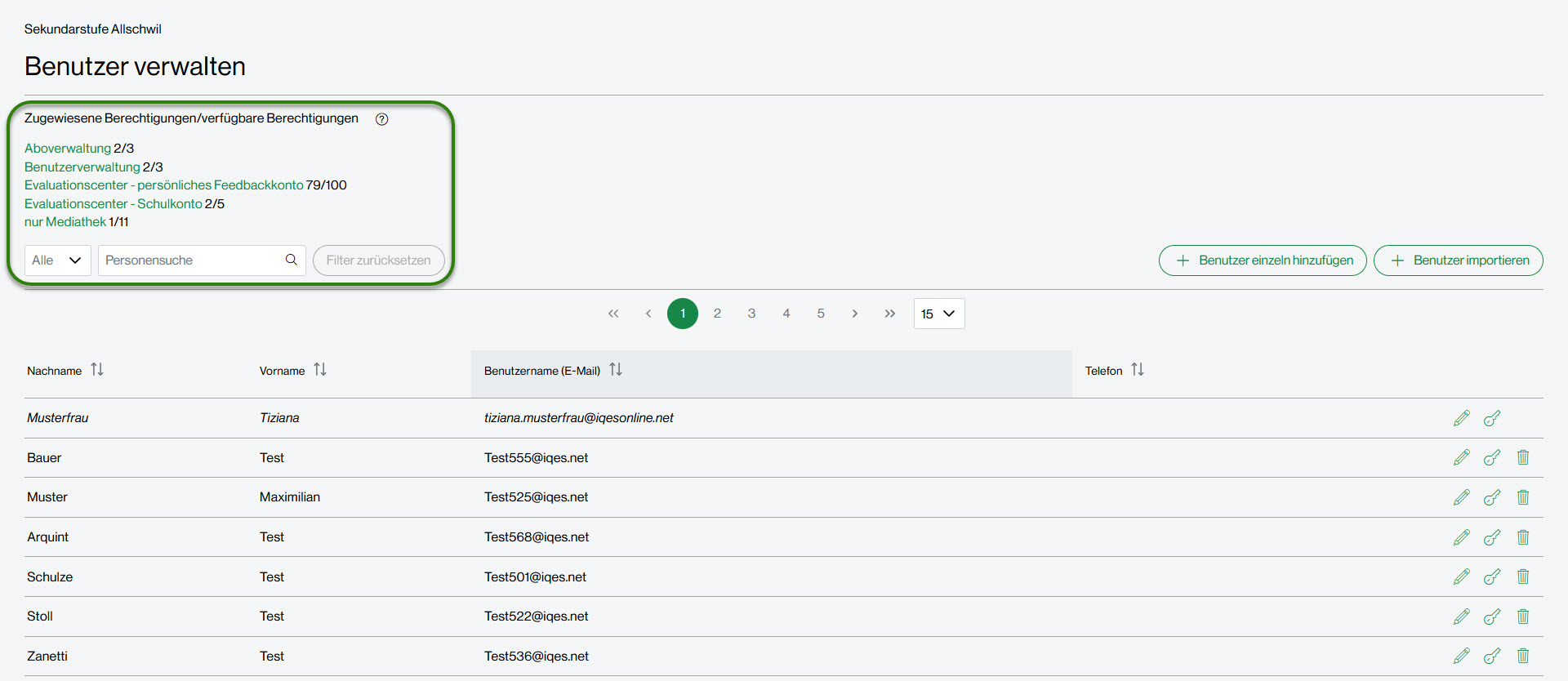1568x681 pixels.
Task: Jump to the last page with double arrow
Action: coord(889,314)
